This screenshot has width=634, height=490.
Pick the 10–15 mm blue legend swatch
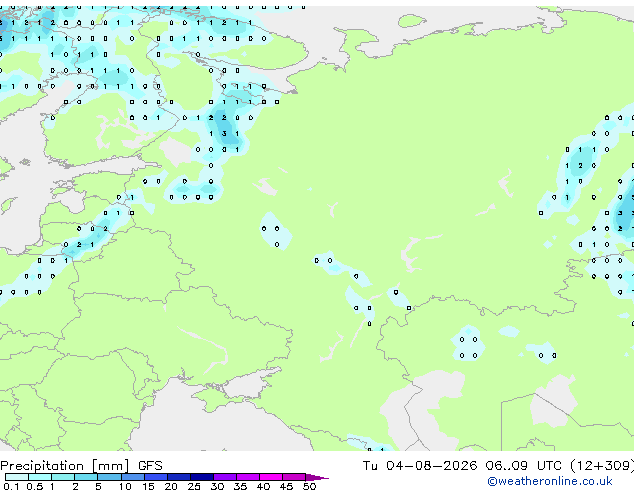click(x=132, y=477)
